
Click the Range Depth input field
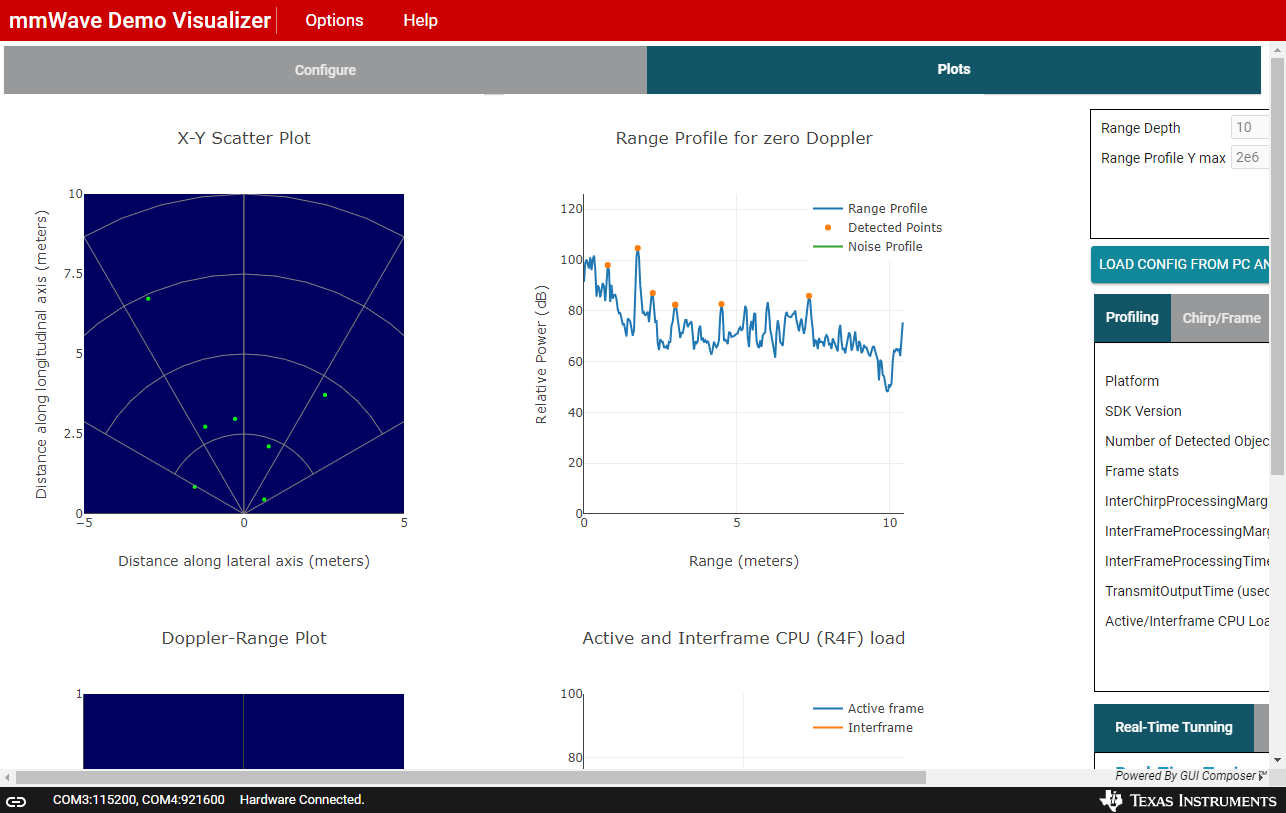coord(1250,127)
